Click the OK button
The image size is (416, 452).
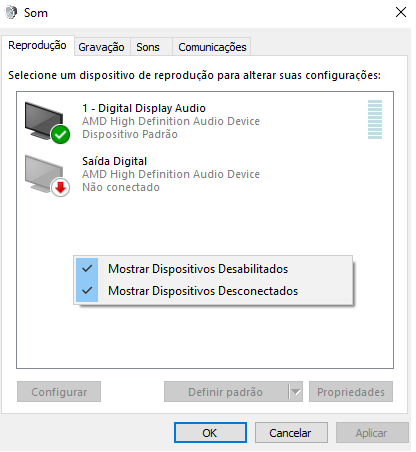210,433
